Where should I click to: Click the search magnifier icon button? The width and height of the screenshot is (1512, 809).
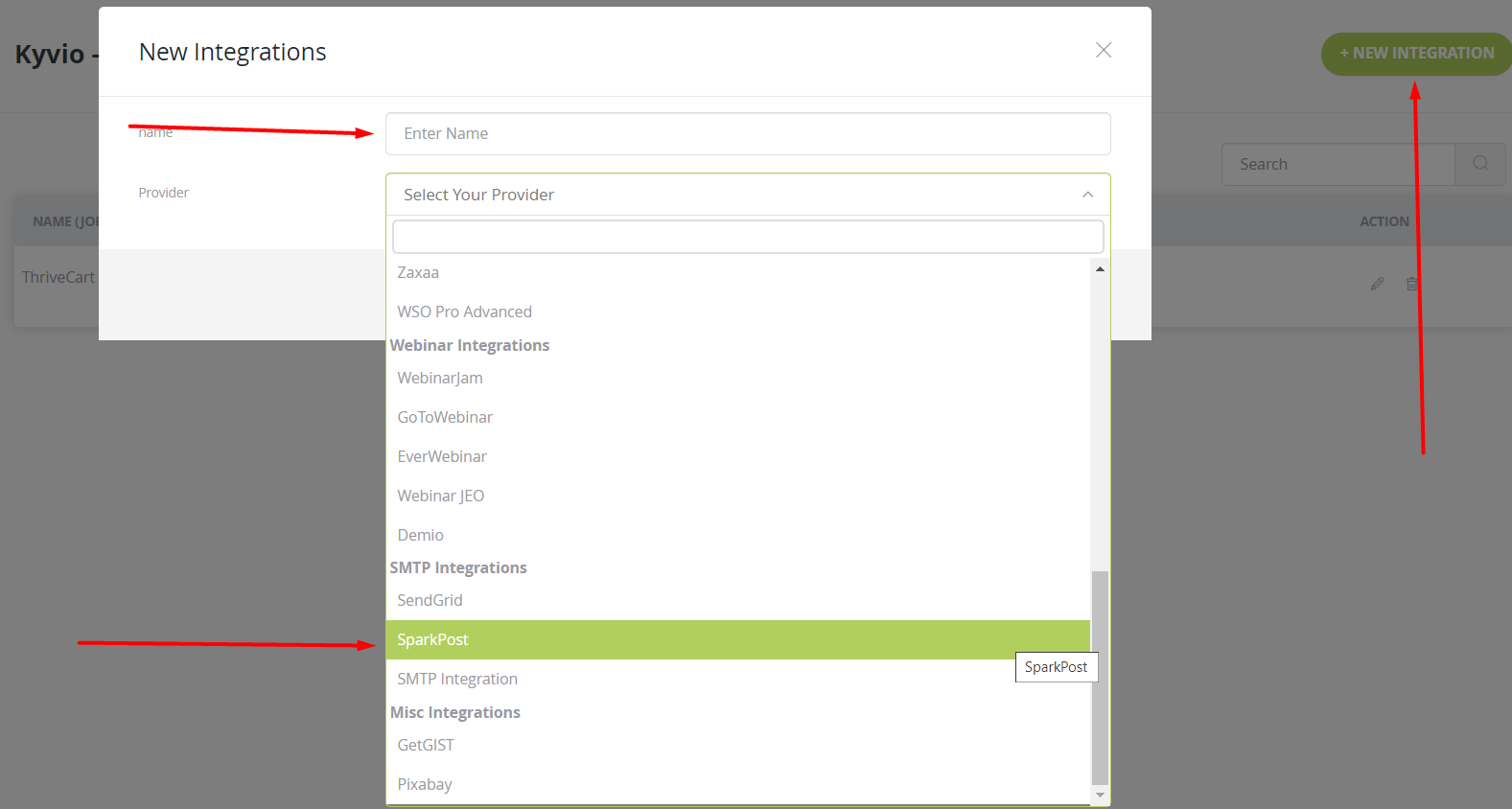pyautogui.click(x=1480, y=164)
